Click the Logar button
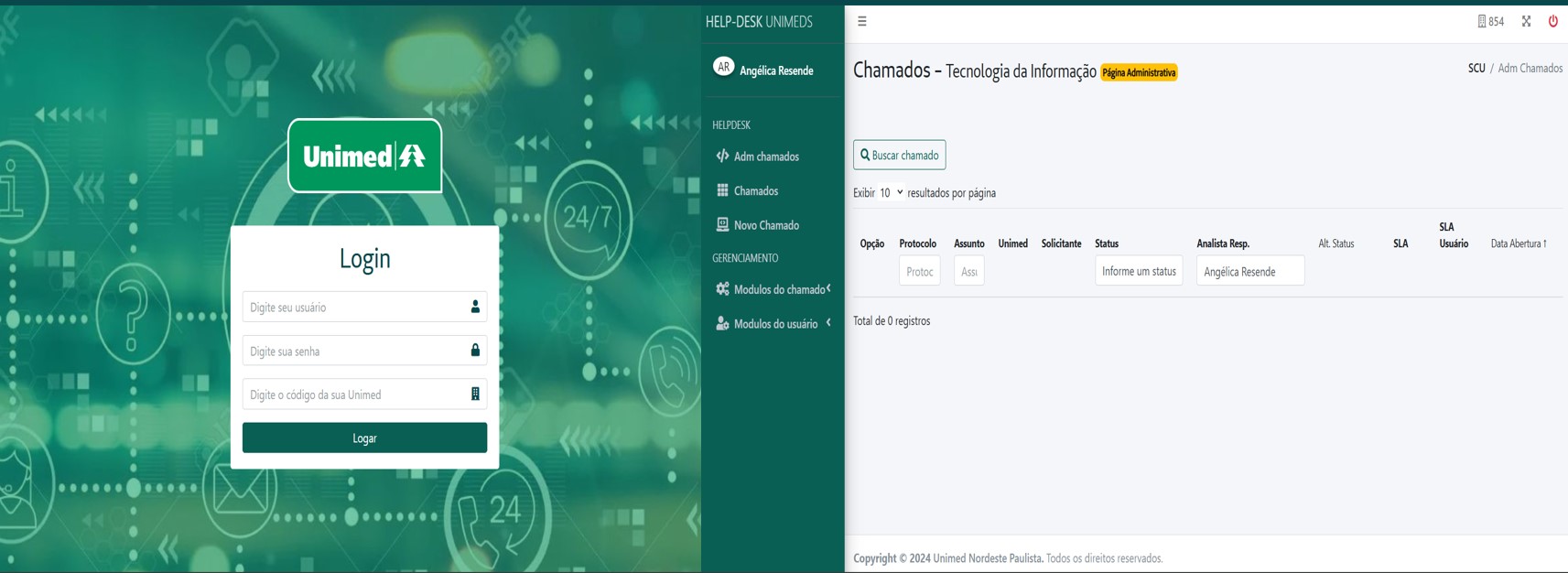The width and height of the screenshot is (1568, 573). [364, 438]
